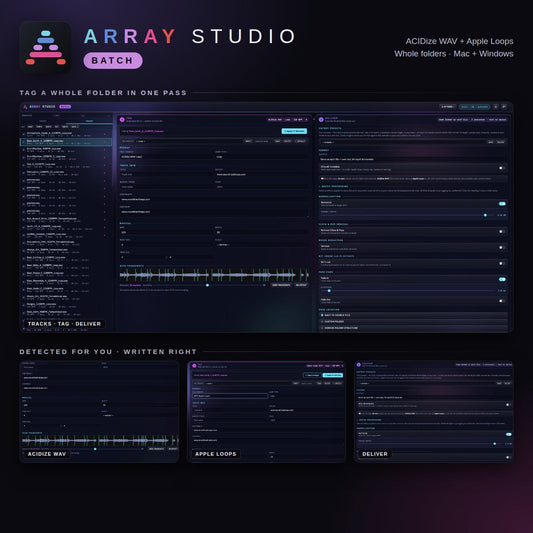Disable the Normalize toggle in main Deliver panel
Screen dimensions: 533x533
[x=502, y=204]
